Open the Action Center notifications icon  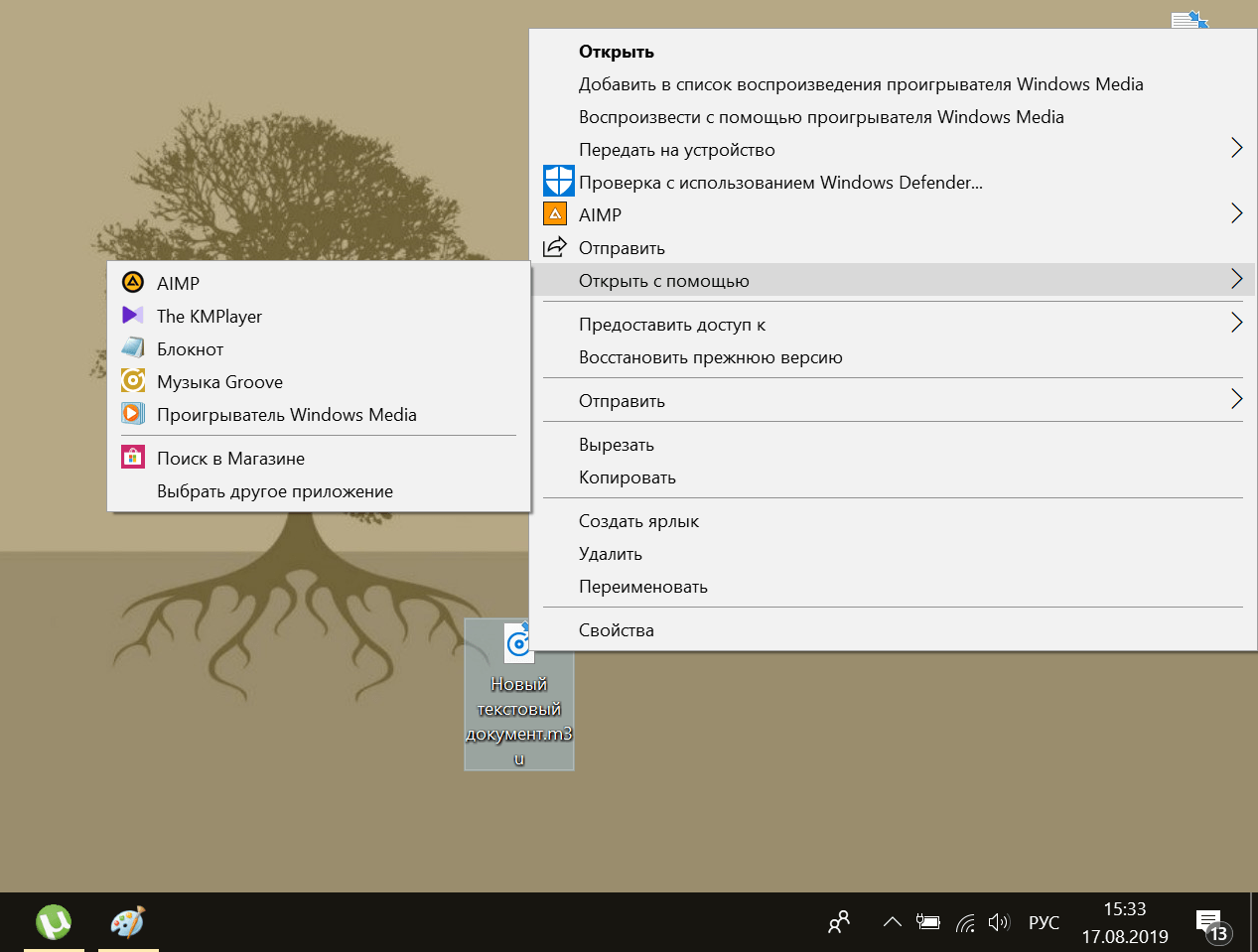(x=1212, y=925)
